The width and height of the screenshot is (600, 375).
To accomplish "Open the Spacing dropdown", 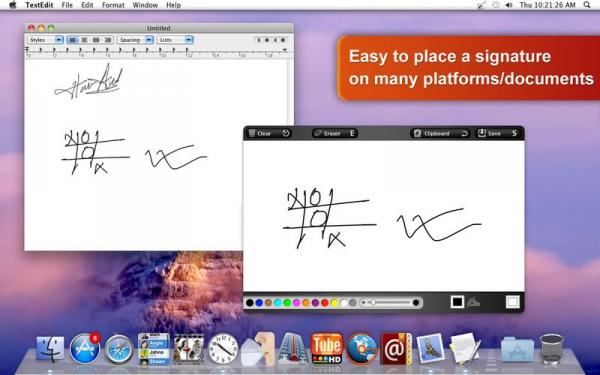I will (x=135, y=40).
